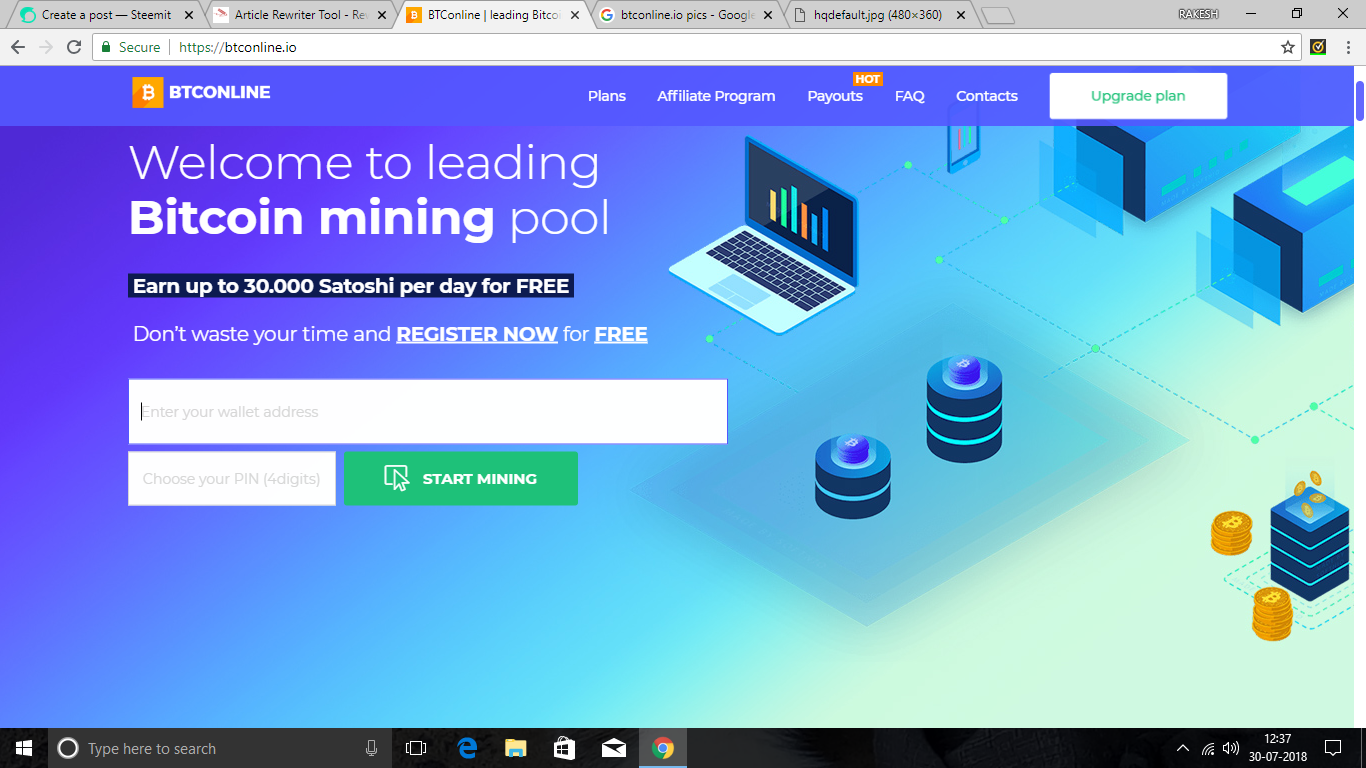The image size is (1366, 768).
Task: View site security info via the lock icon
Action: [x=107, y=47]
